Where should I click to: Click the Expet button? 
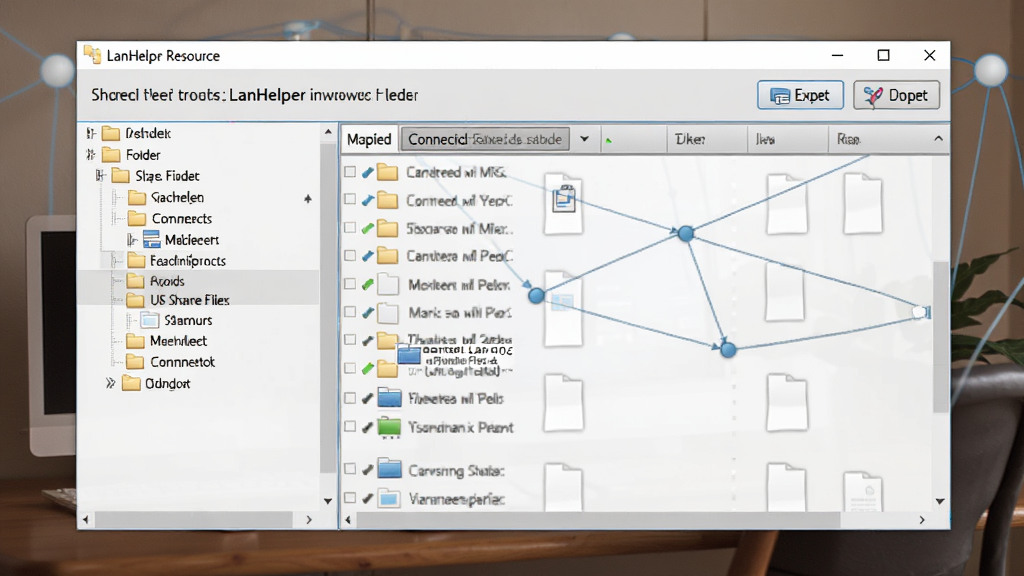point(800,95)
